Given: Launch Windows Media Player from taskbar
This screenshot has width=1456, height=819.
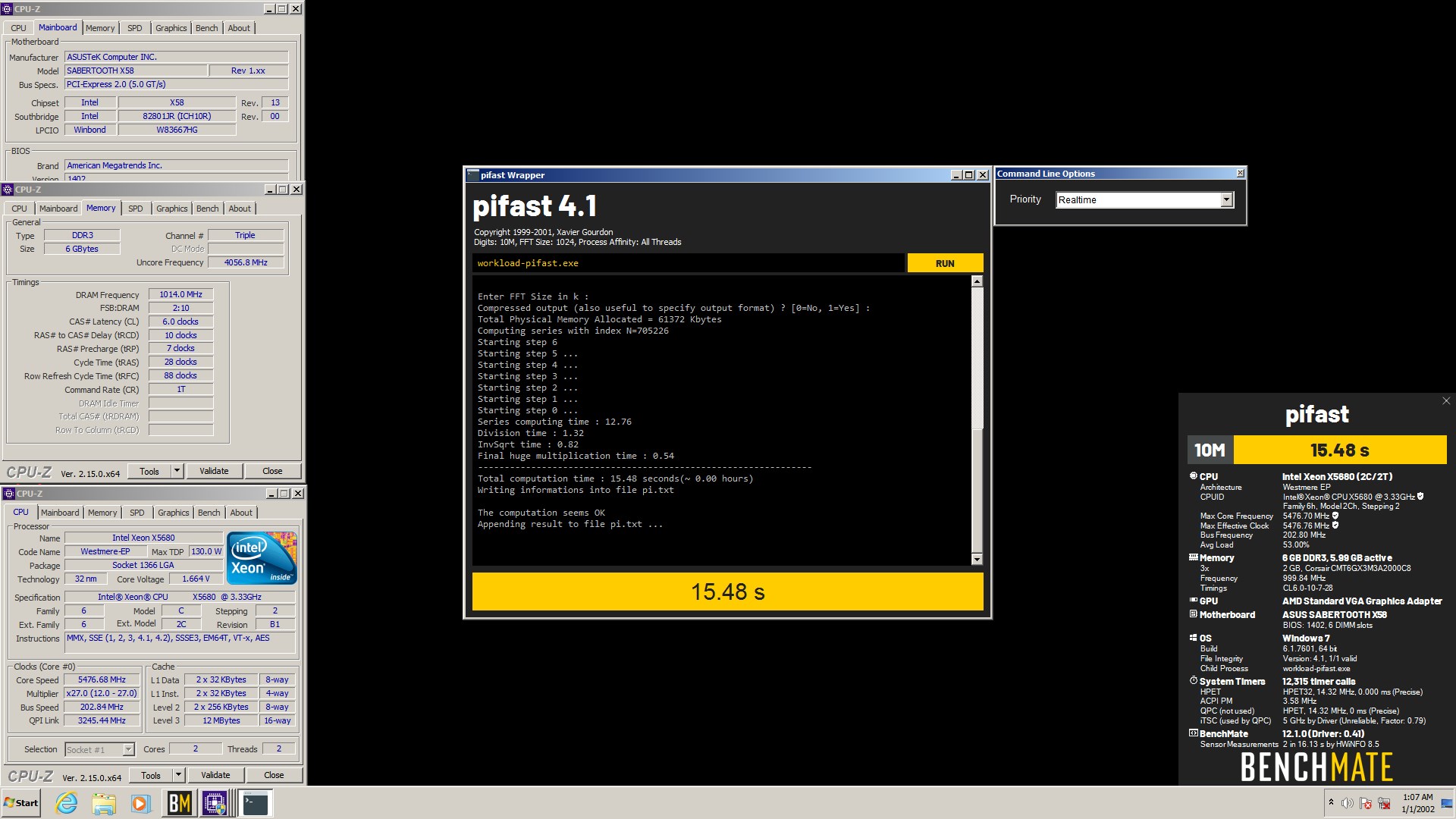Looking at the screenshot, I should click(140, 803).
